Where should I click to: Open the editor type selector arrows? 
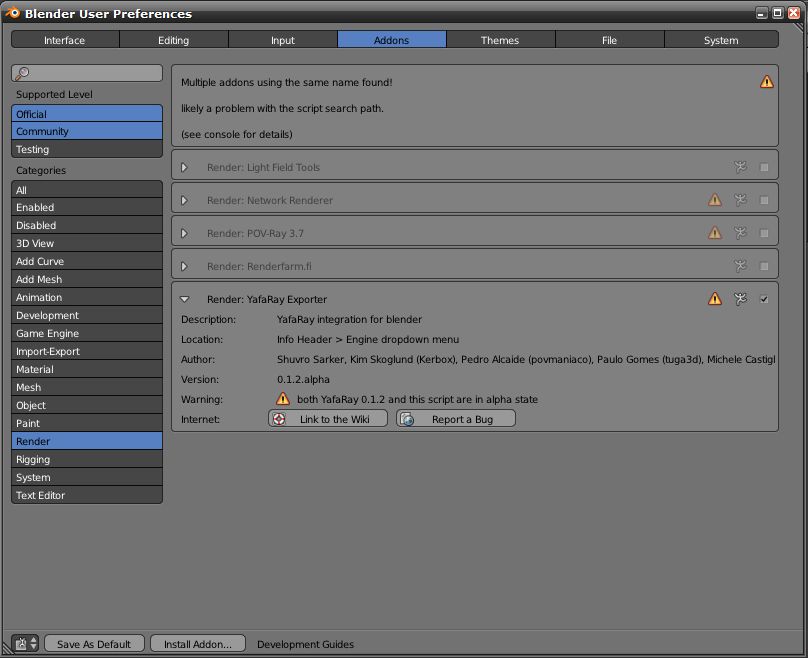[x=33, y=643]
